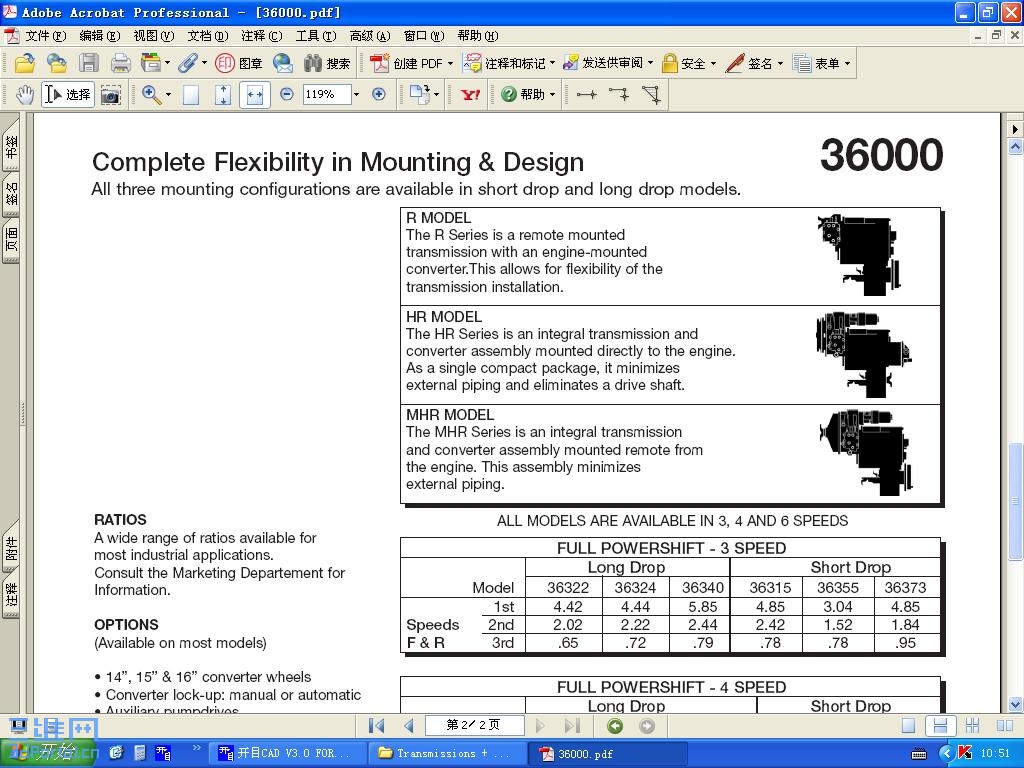The image size is (1024, 768).
Task: Select the perimeter measuring tool
Action: click(618, 95)
